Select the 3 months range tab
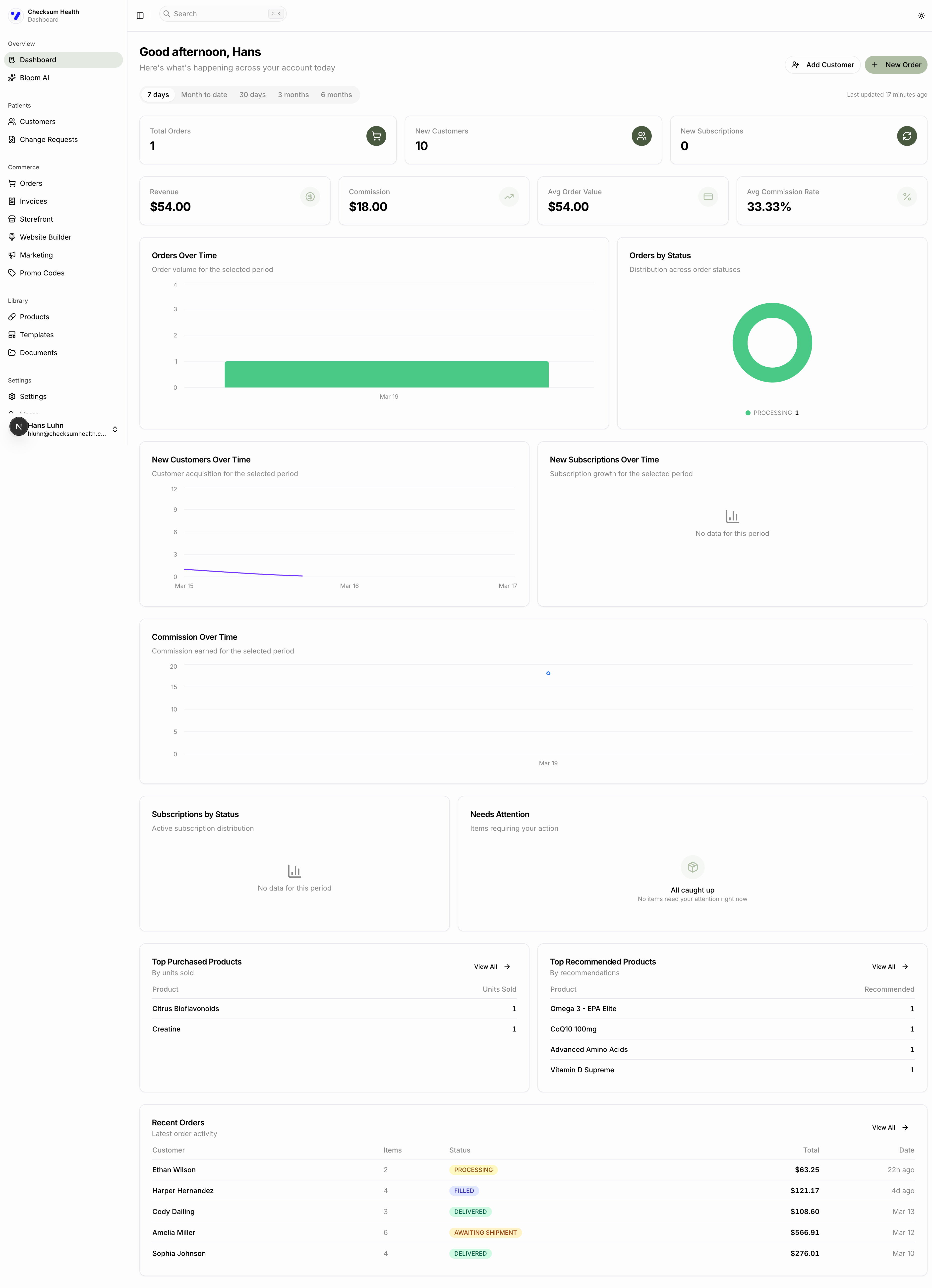The width and height of the screenshot is (932, 1288). [x=293, y=95]
